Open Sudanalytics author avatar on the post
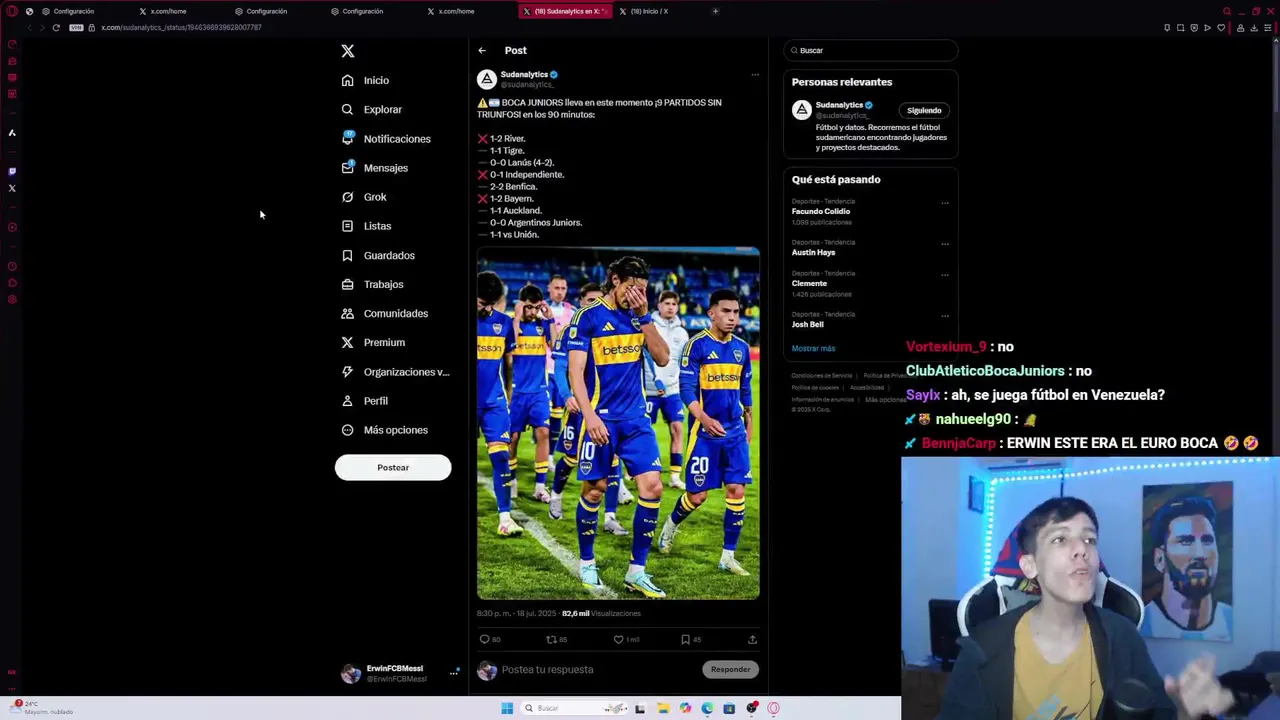The height and width of the screenshot is (720, 1280). click(x=487, y=79)
